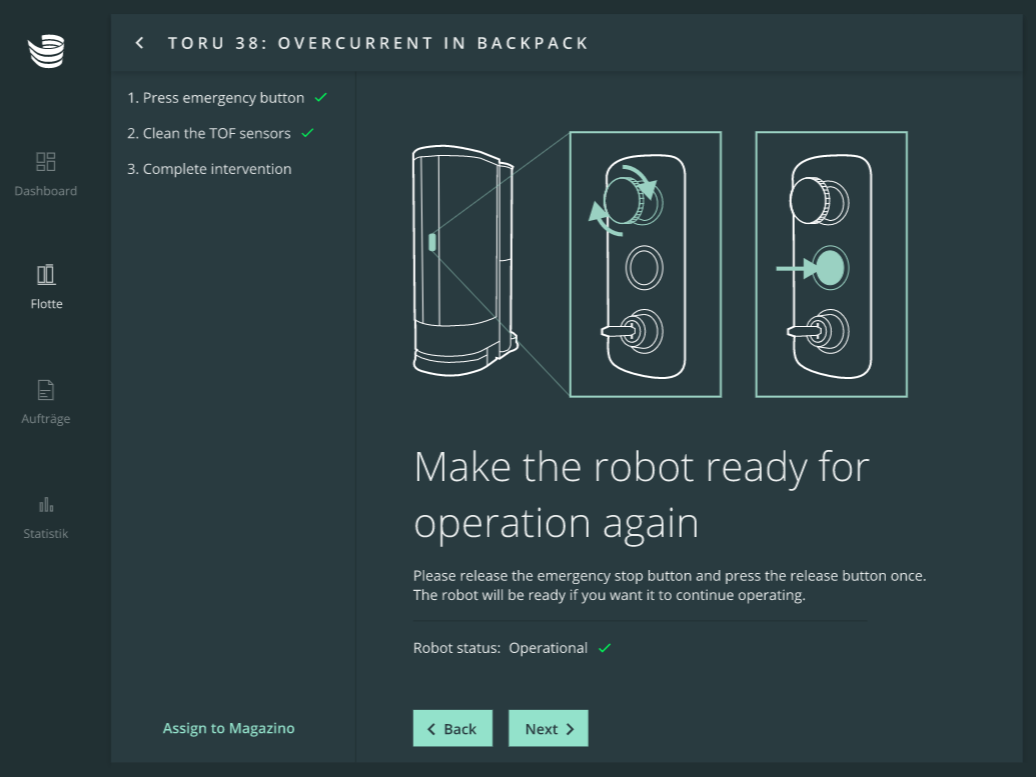
Task: Click the robot outline illustration
Action: click(x=464, y=262)
